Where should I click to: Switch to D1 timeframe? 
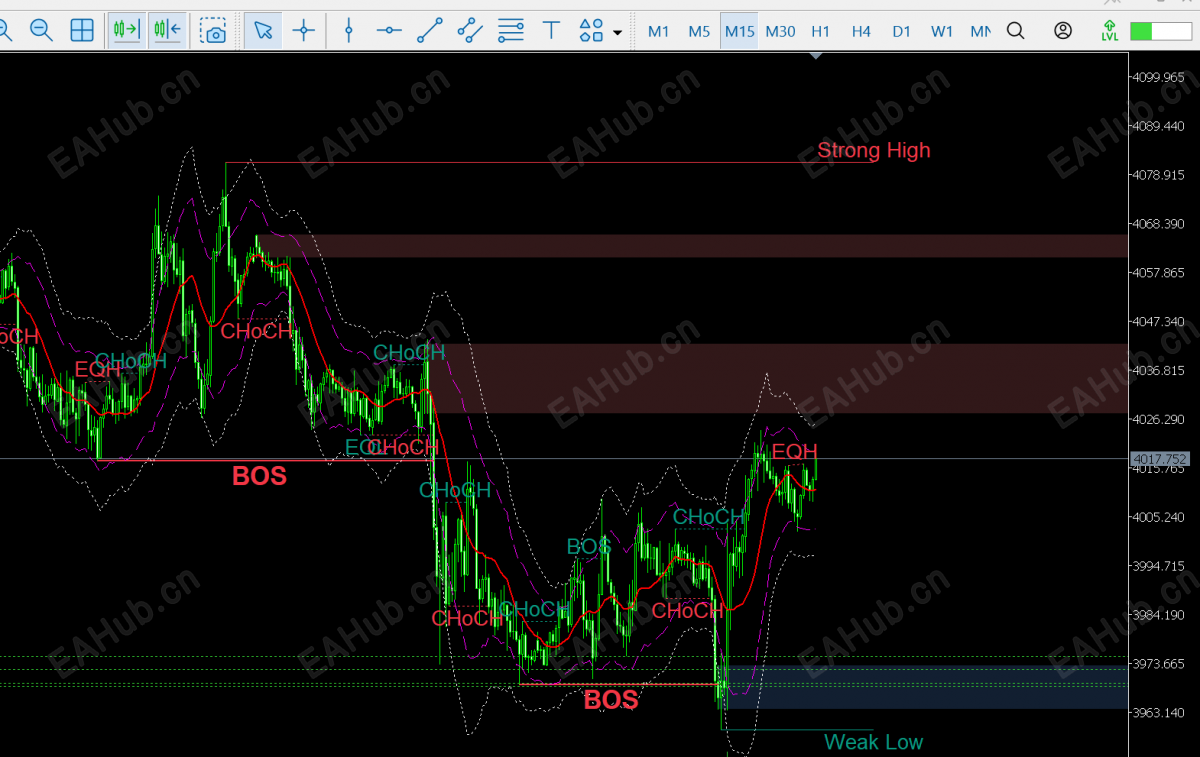[x=902, y=31]
